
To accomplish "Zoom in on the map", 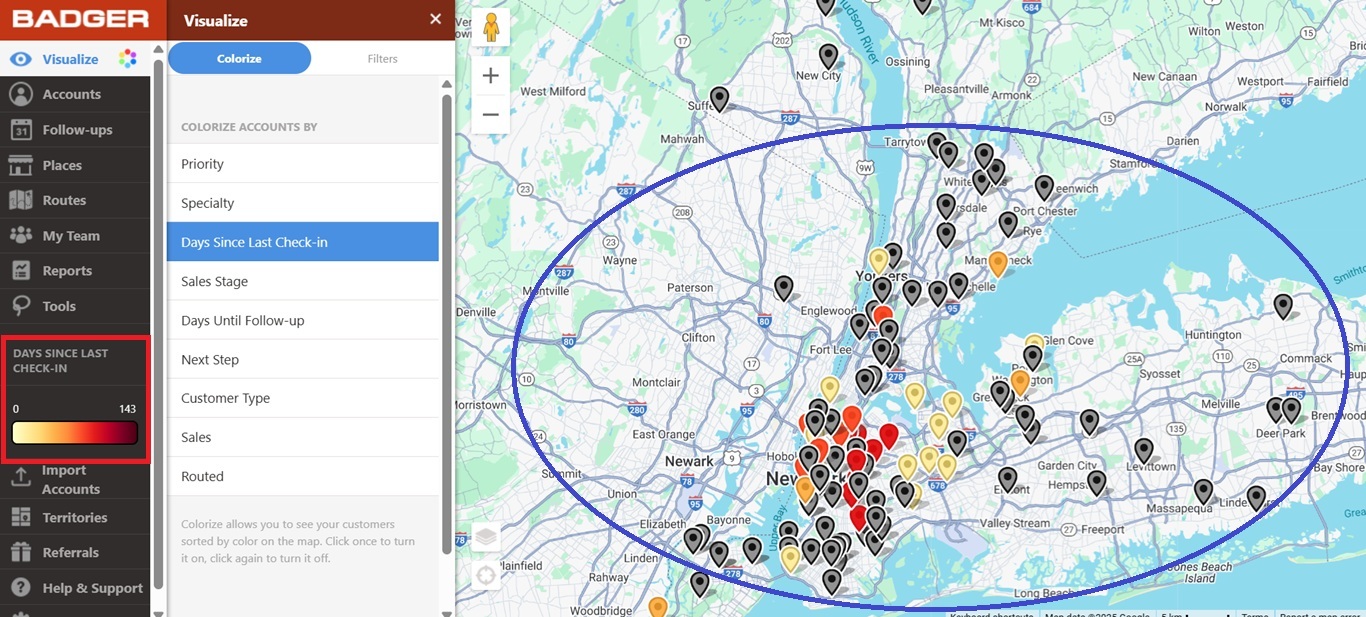I will tap(491, 76).
